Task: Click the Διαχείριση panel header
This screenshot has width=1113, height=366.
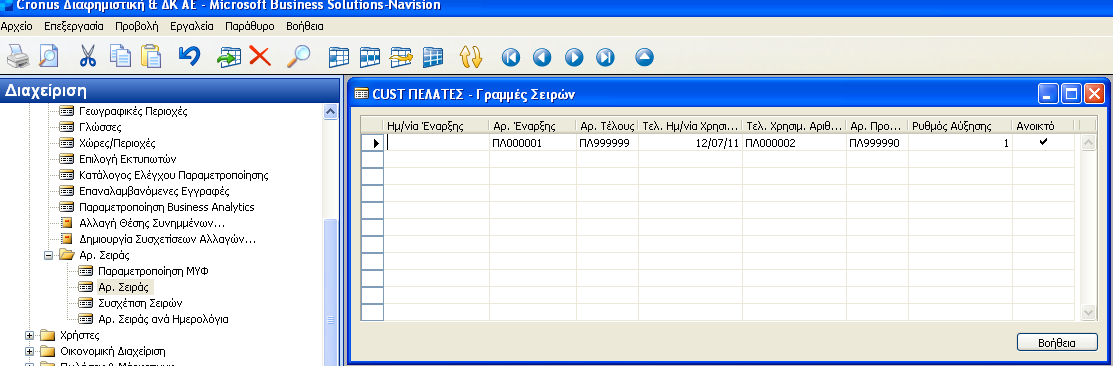Action: pyautogui.click(x=170, y=90)
